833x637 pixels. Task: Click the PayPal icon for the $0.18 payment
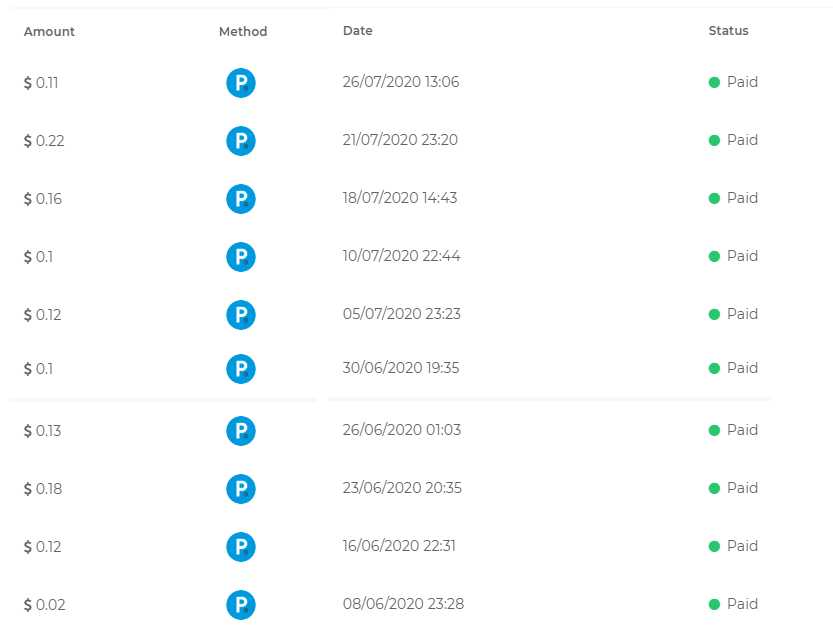[x=240, y=489]
